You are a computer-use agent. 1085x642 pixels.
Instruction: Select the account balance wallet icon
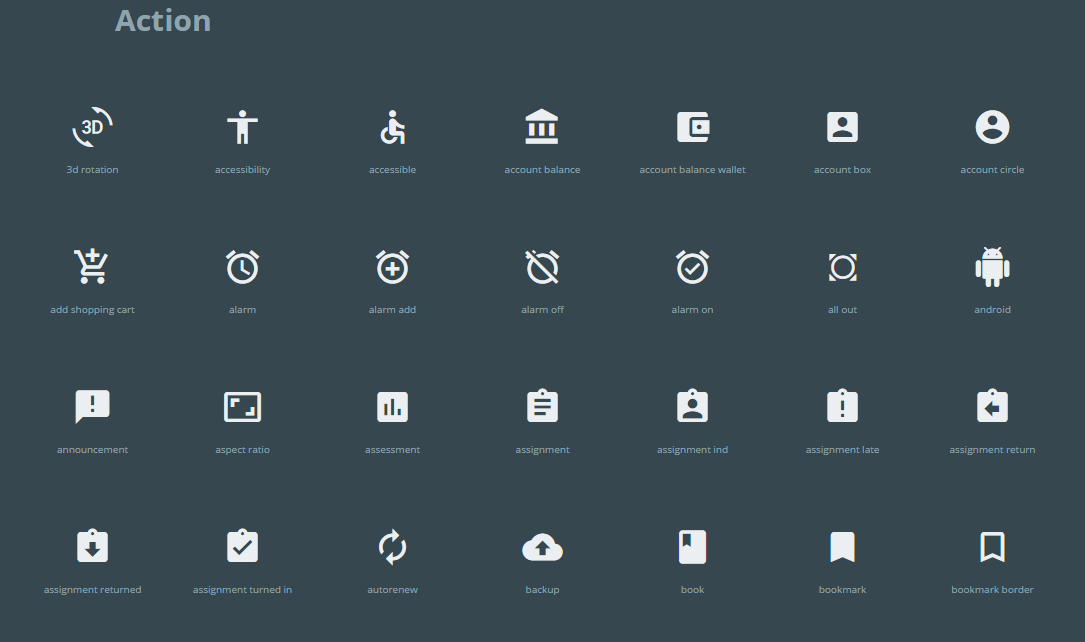tap(692, 127)
